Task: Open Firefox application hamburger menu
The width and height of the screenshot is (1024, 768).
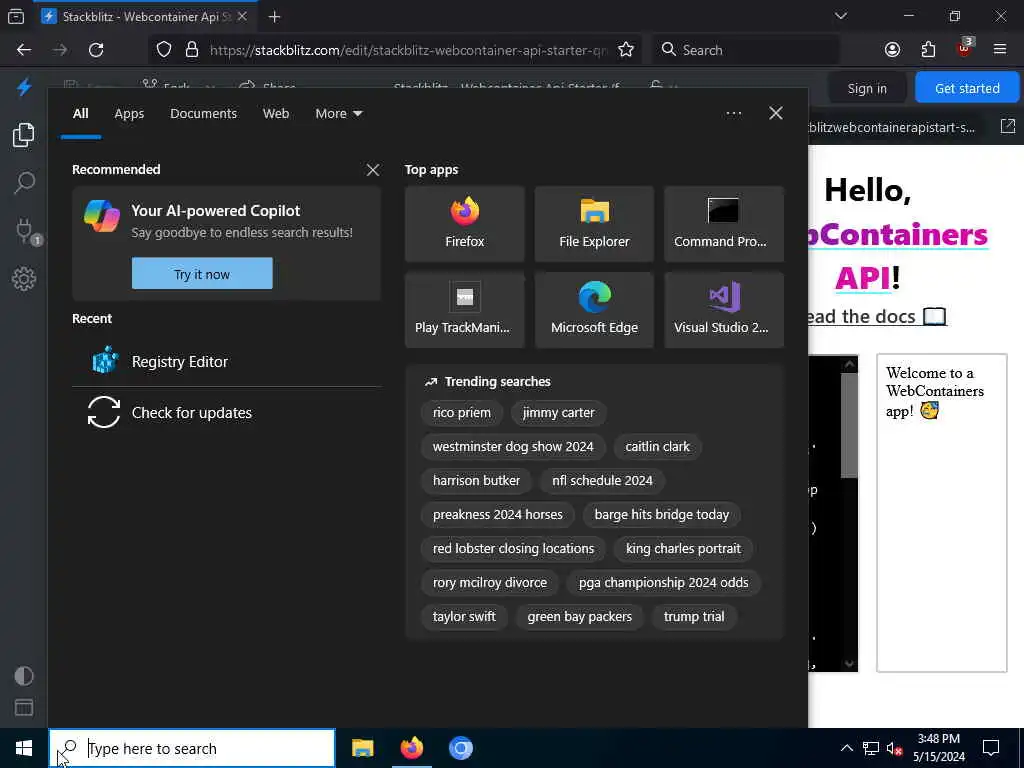Action: [x=1000, y=50]
